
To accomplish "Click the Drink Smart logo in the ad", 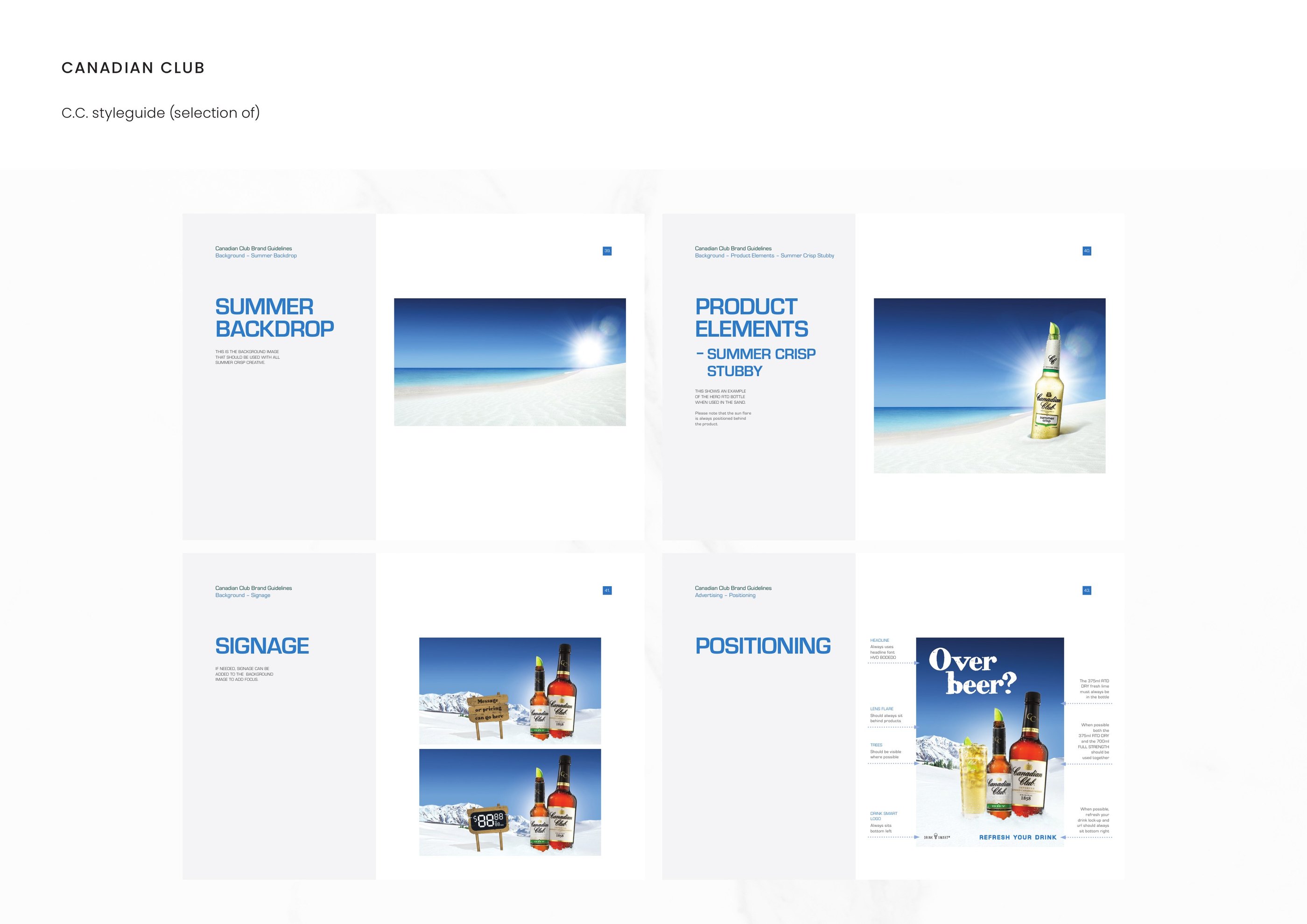I will pyautogui.click(x=936, y=837).
